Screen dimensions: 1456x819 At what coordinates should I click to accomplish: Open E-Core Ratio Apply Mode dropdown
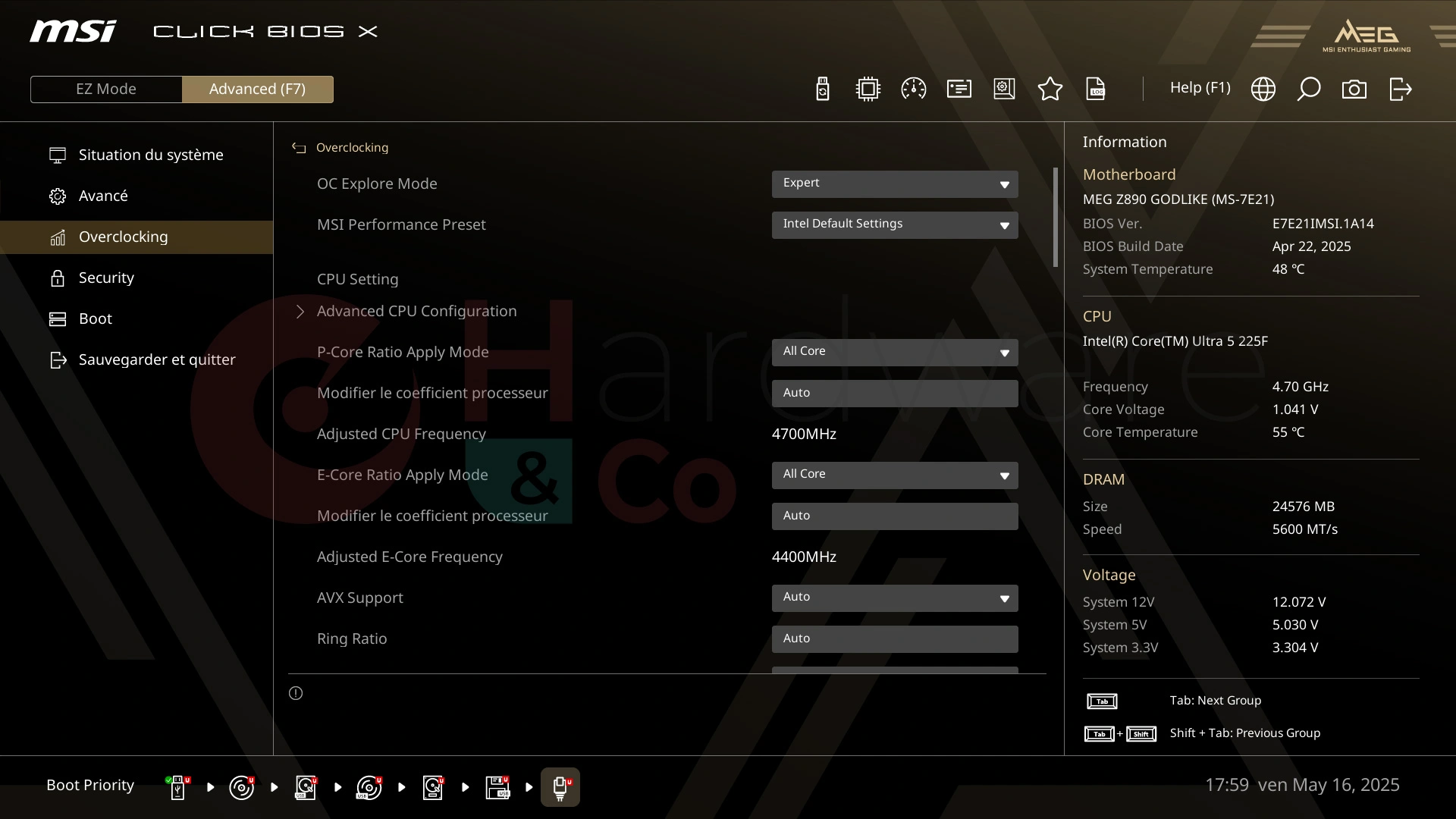coord(895,475)
